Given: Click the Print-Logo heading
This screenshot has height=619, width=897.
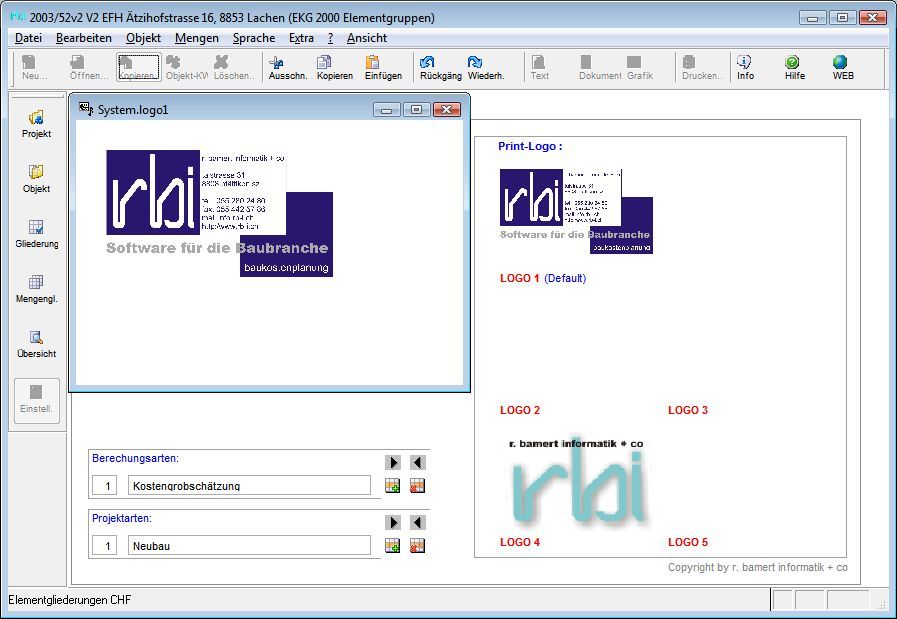Looking at the screenshot, I should coord(530,146).
